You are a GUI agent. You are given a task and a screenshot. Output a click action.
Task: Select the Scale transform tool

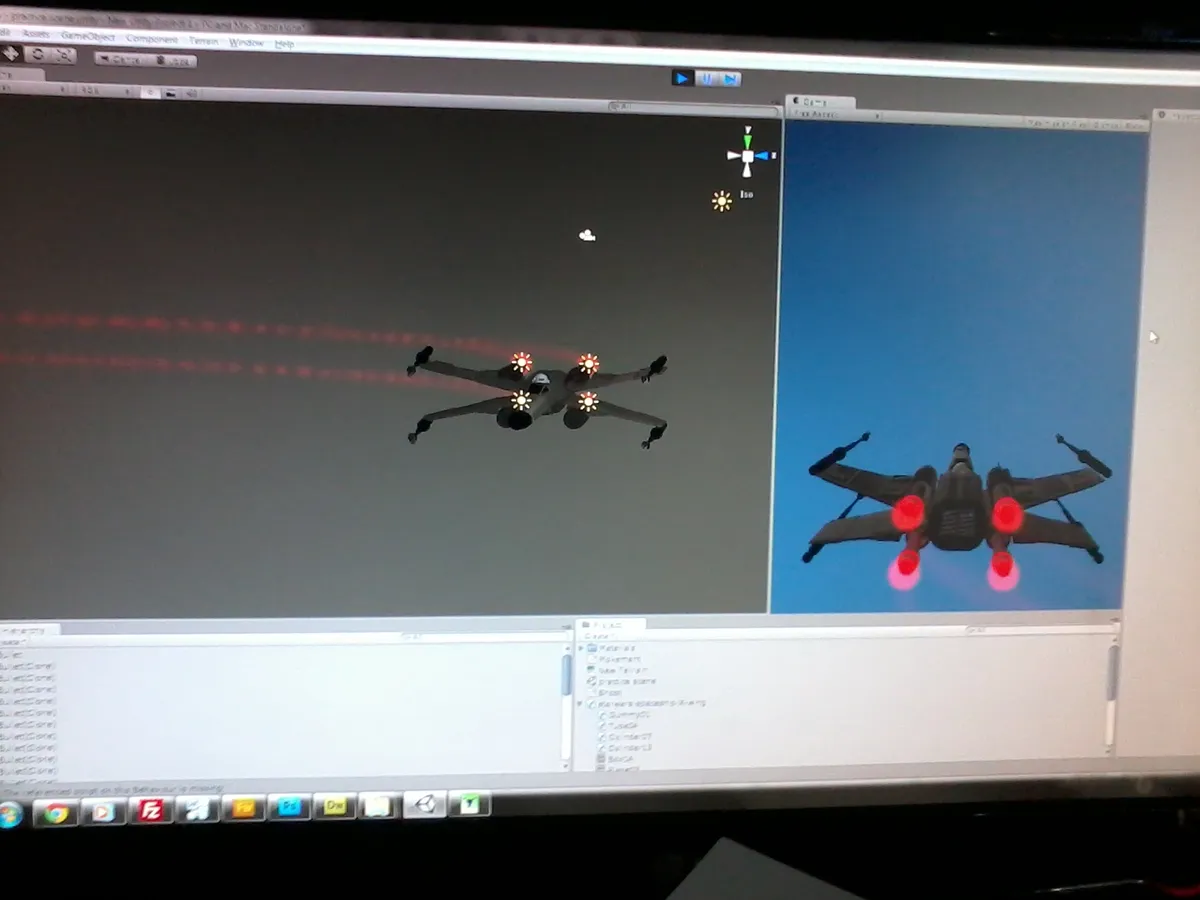(63, 56)
